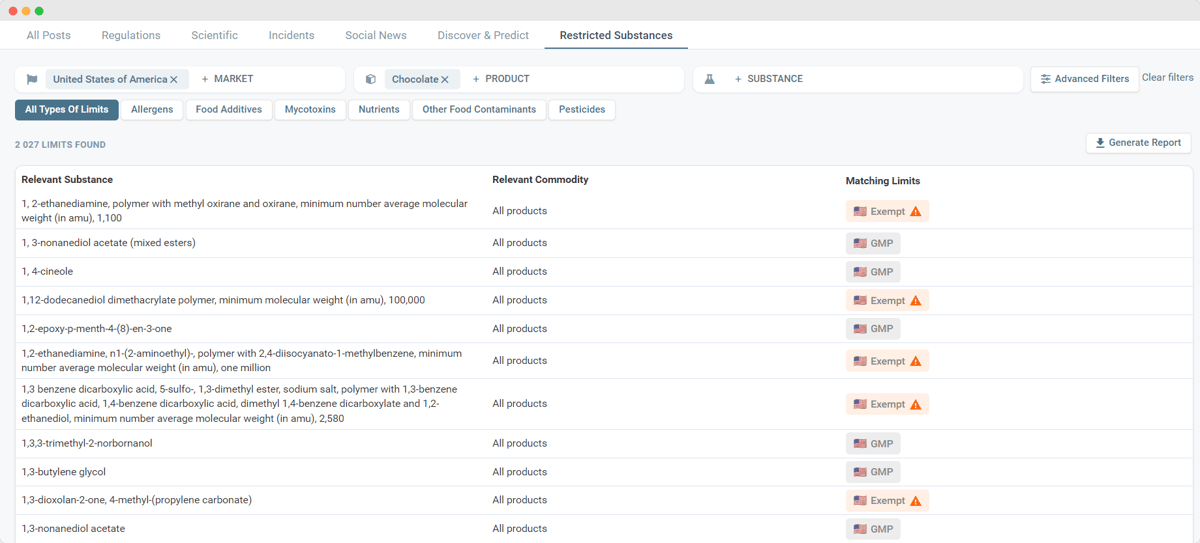Open the Discover & Predict tab

click(483, 35)
